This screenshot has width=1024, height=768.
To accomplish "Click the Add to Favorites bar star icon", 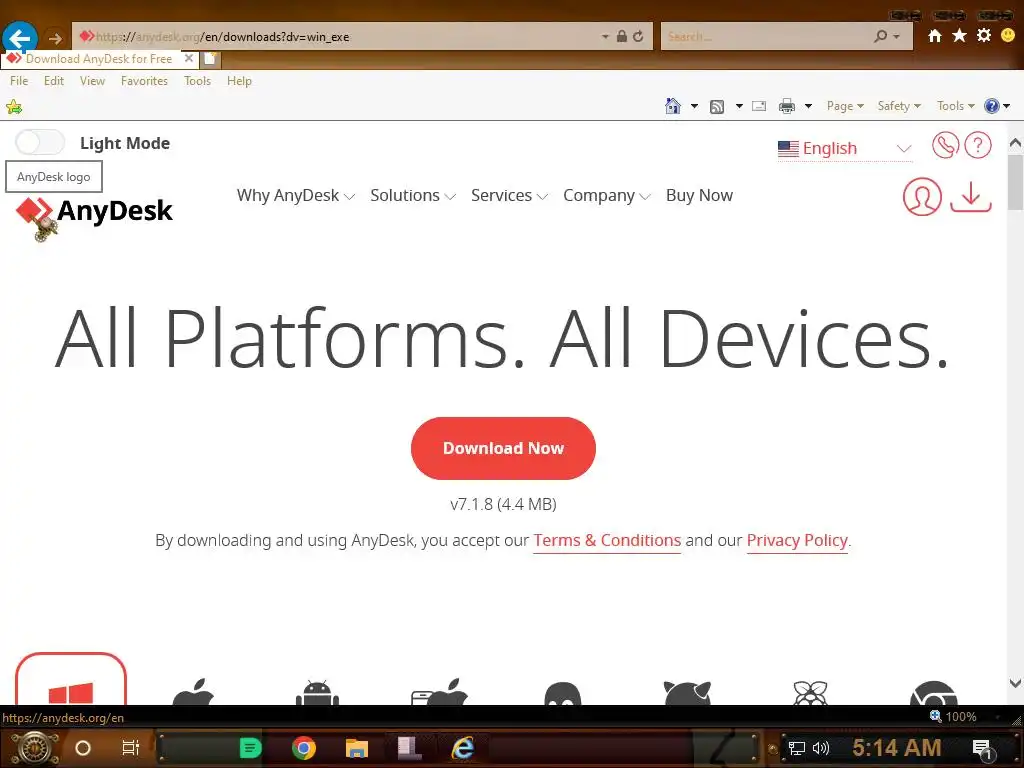I will (14, 106).
